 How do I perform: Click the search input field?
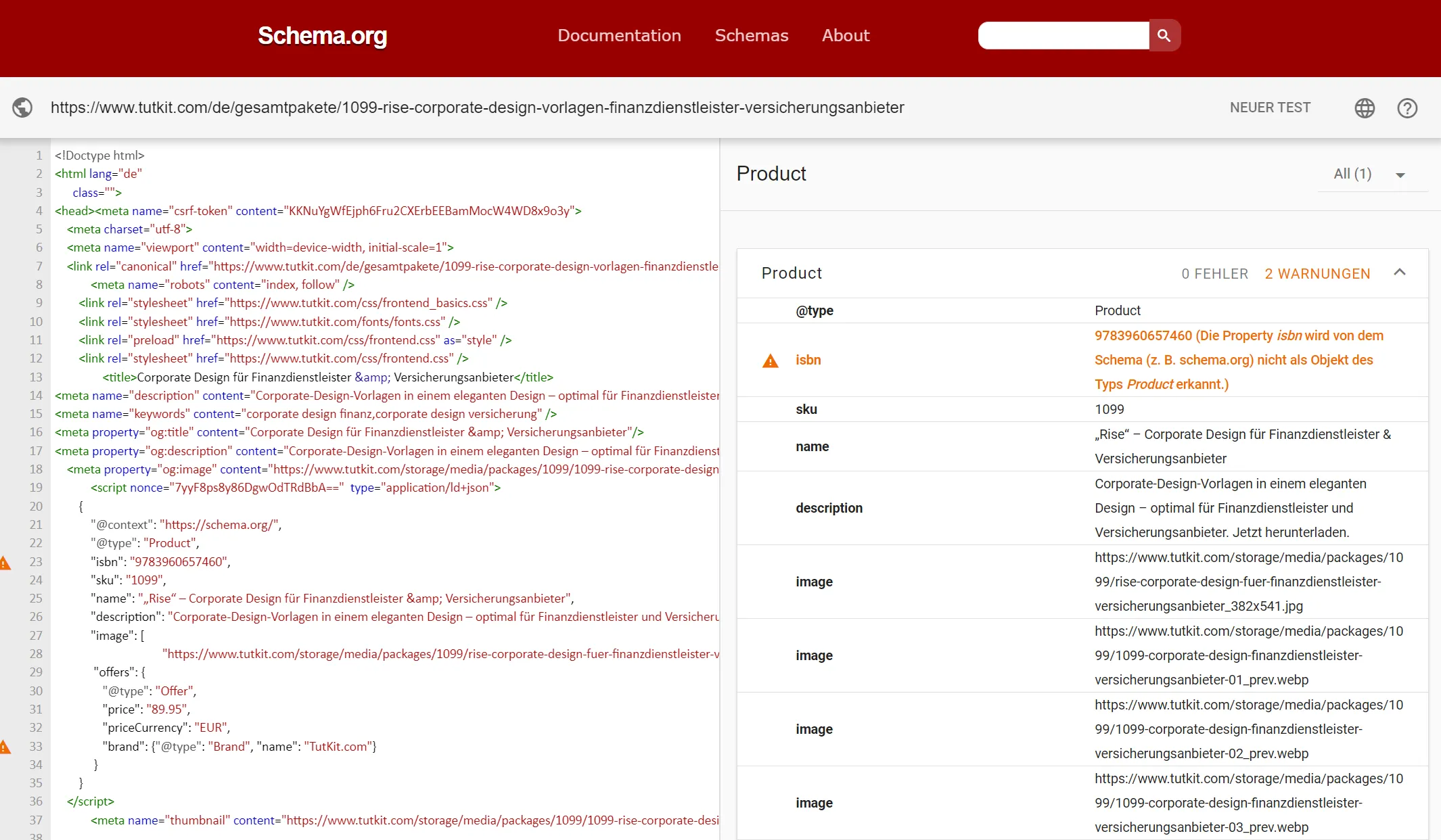(1062, 36)
